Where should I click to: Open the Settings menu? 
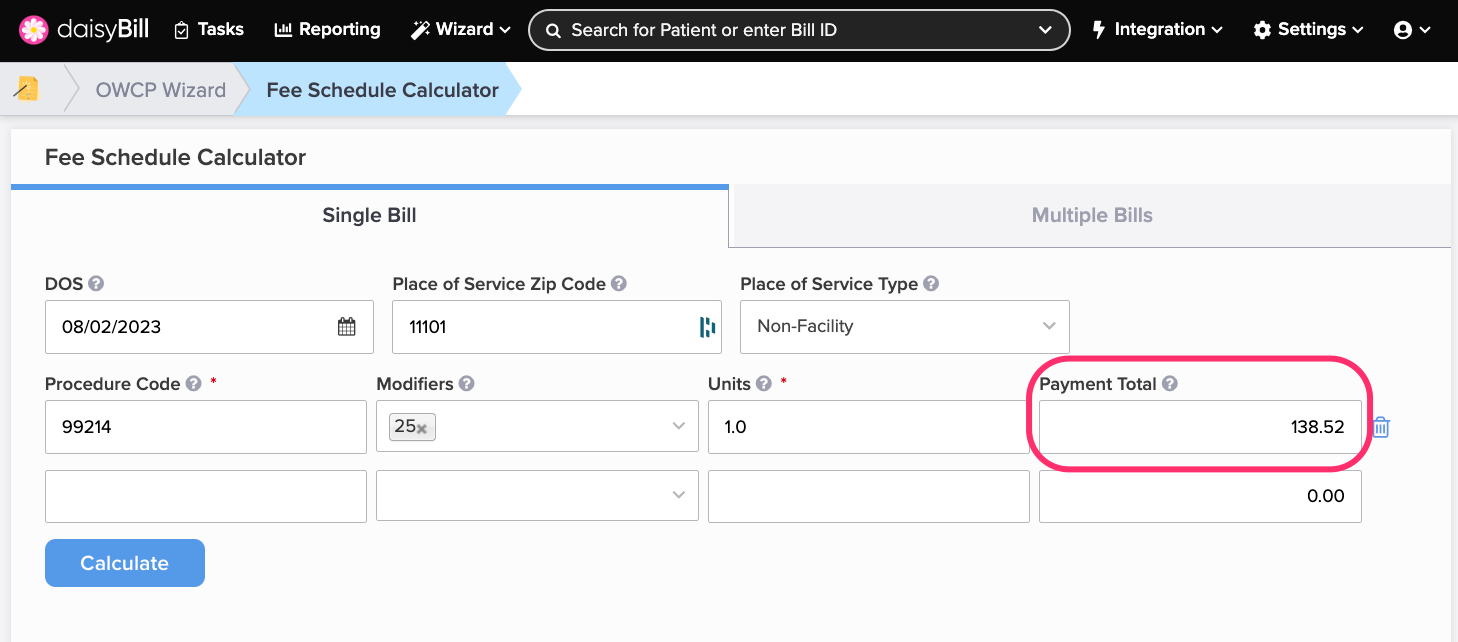(x=1308, y=30)
